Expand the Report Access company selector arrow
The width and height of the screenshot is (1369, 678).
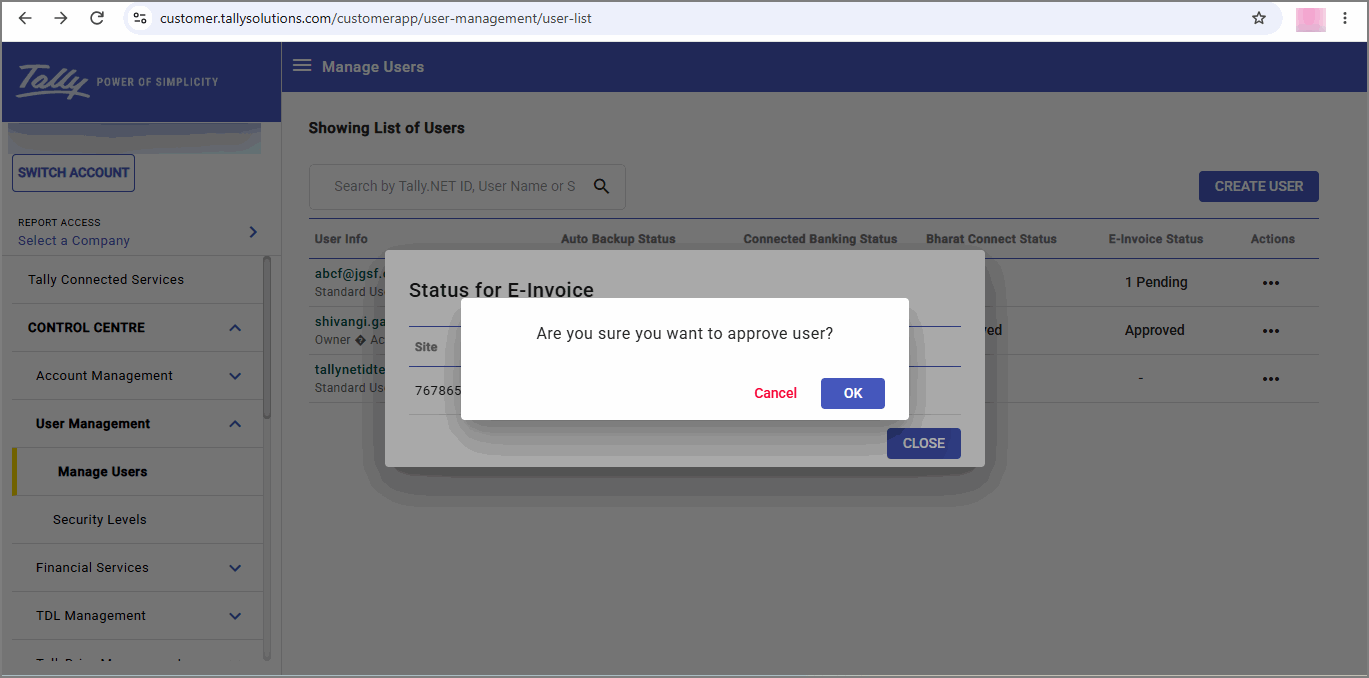click(253, 232)
